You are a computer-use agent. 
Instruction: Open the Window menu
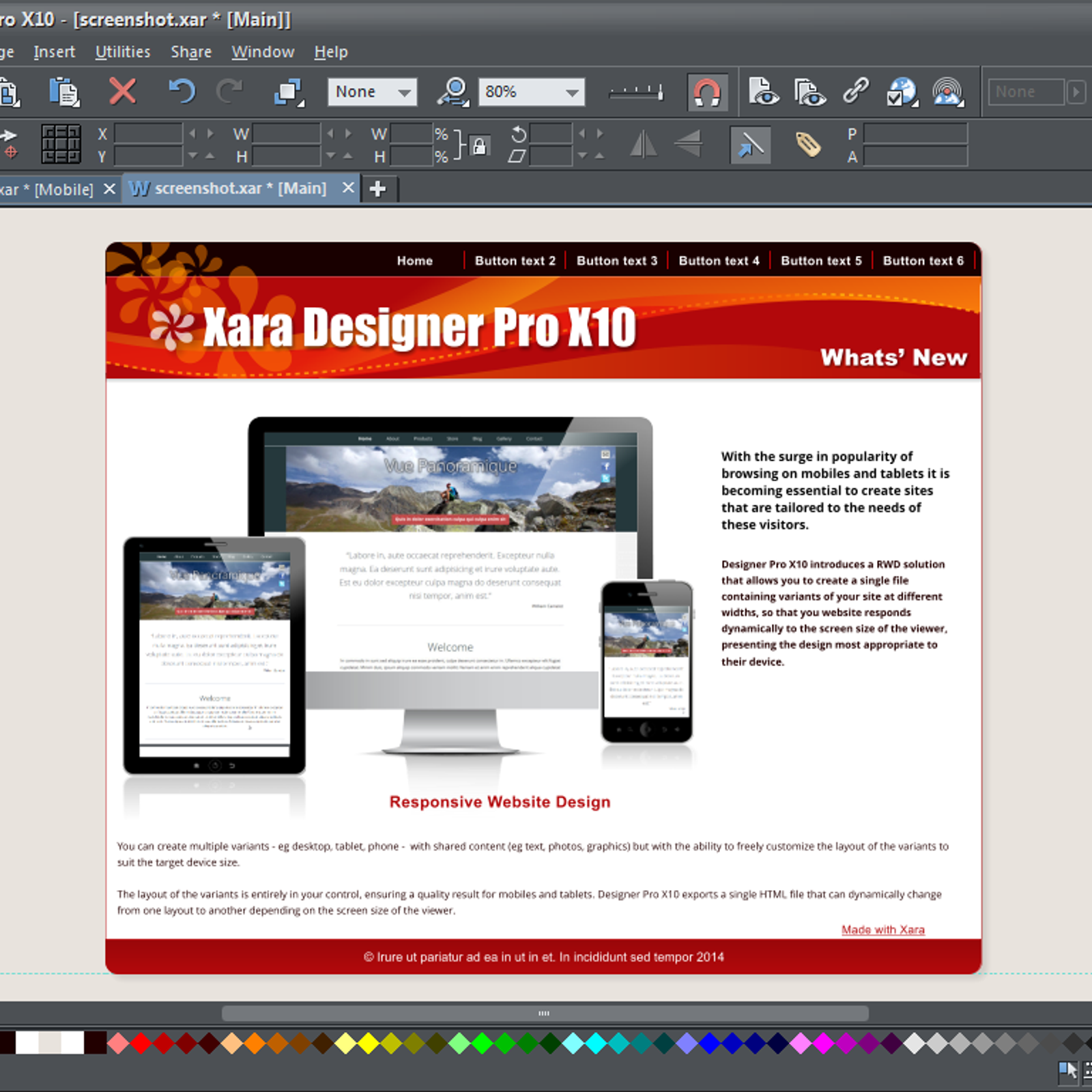click(x=263, y=52)
